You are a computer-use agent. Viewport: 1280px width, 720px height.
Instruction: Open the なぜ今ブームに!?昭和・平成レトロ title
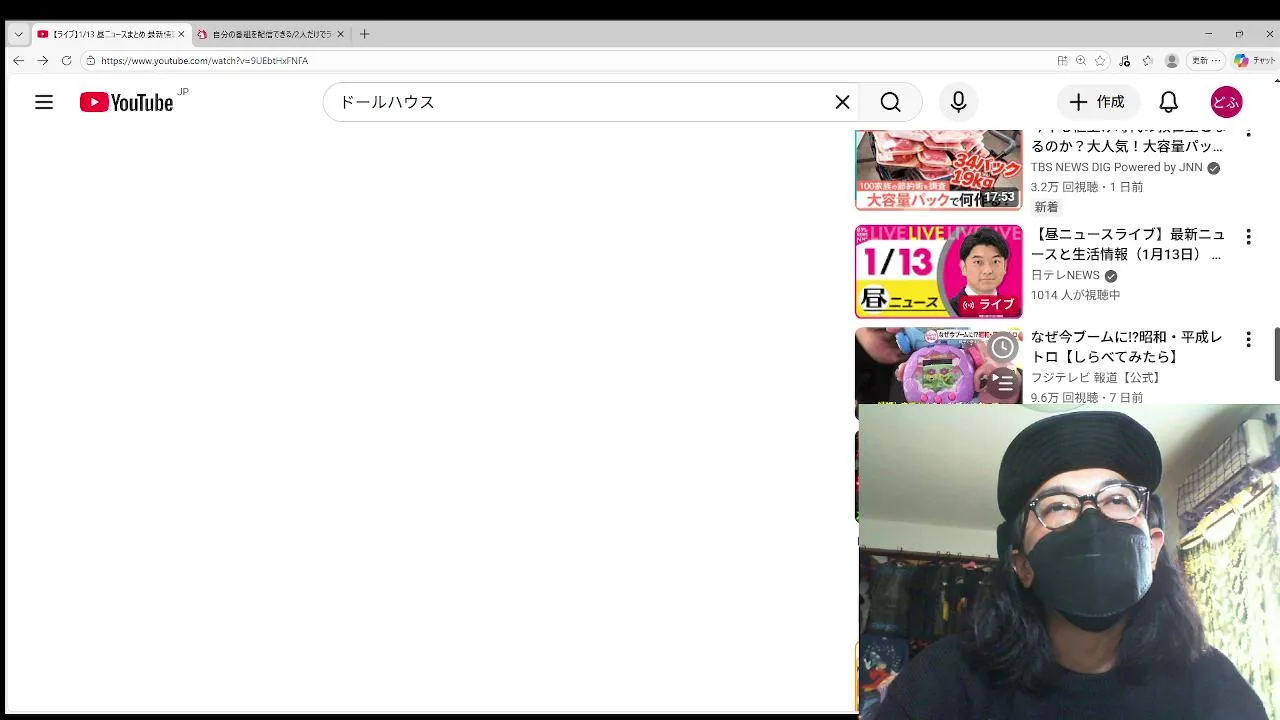[1127, 347]
